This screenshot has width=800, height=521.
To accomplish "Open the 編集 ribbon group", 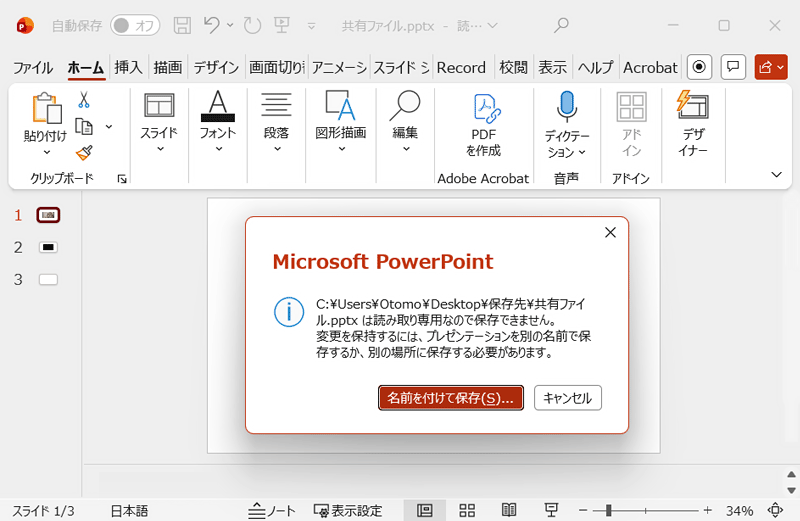I will pos(405,122).
